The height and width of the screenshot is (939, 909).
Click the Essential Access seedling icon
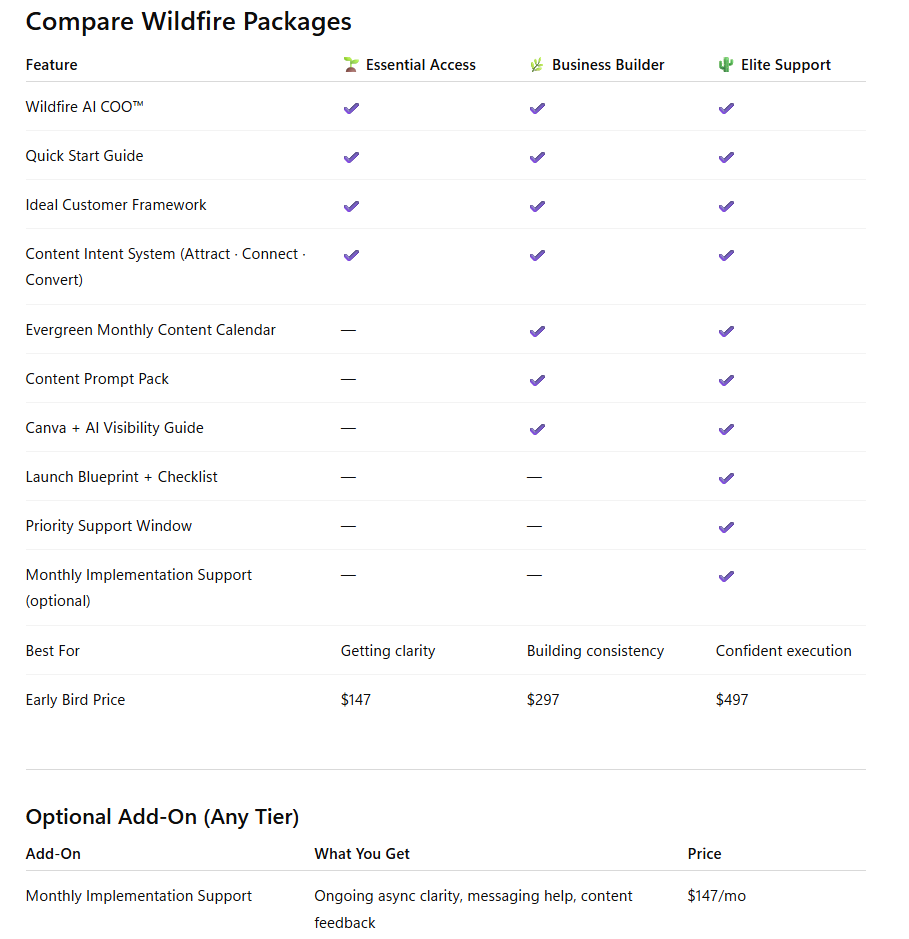coord(351,65)
